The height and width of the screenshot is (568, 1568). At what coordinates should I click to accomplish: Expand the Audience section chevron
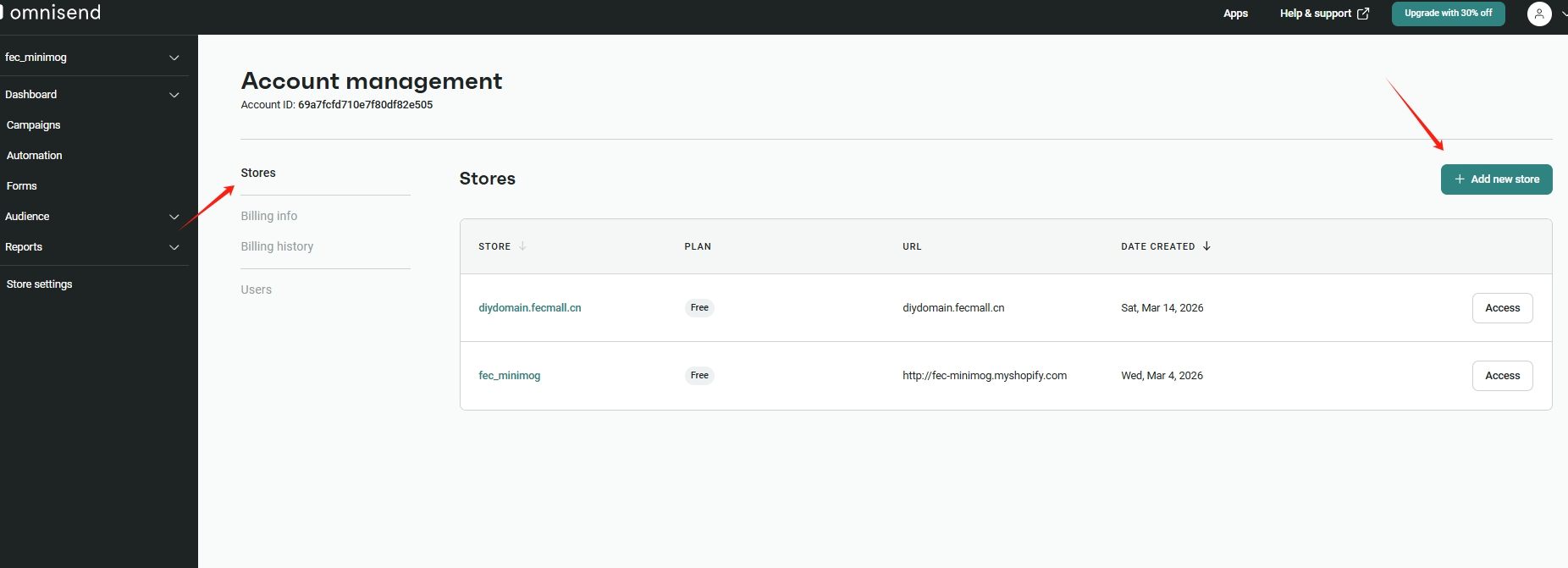pos(174,217)
